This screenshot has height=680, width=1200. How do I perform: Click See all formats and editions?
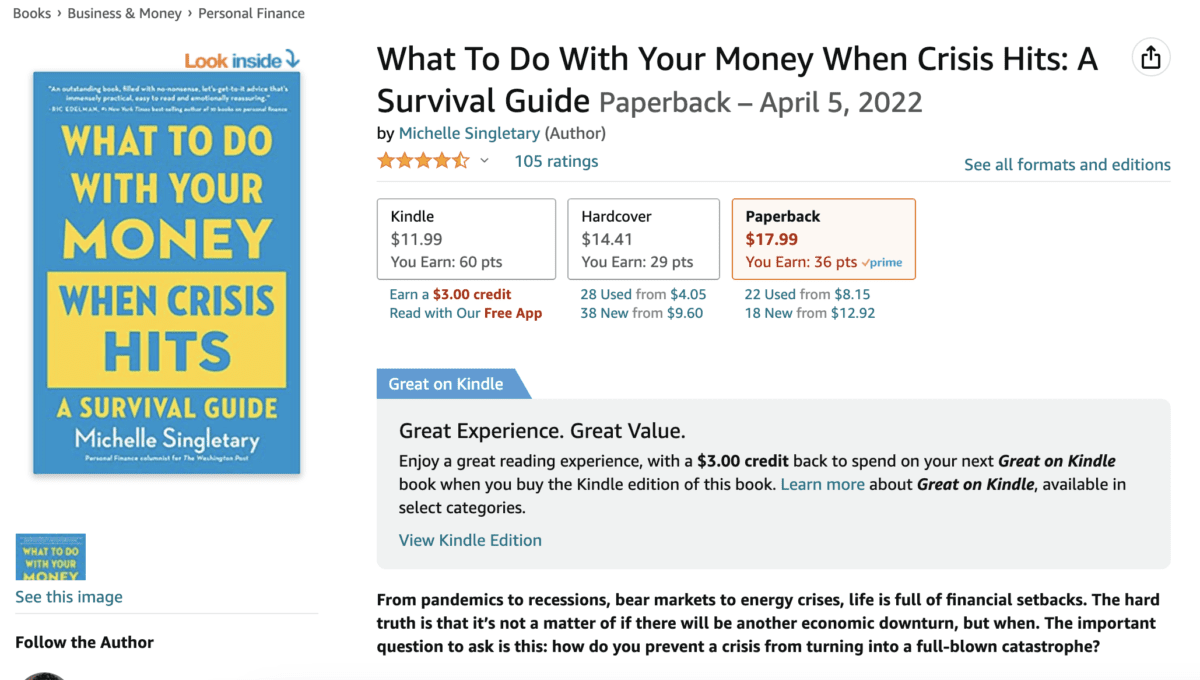[x=1067, y=165]
